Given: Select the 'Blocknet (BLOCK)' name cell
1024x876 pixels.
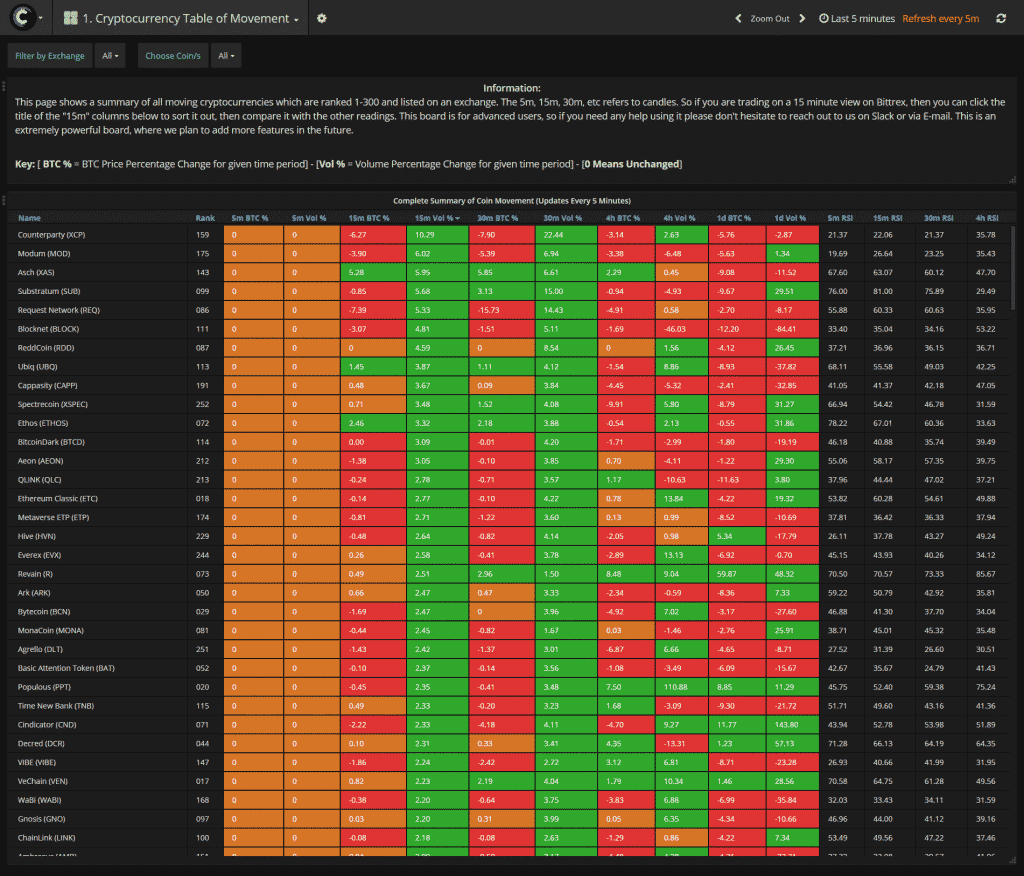Looking at the screenshot, I should [x=98, y=329].
